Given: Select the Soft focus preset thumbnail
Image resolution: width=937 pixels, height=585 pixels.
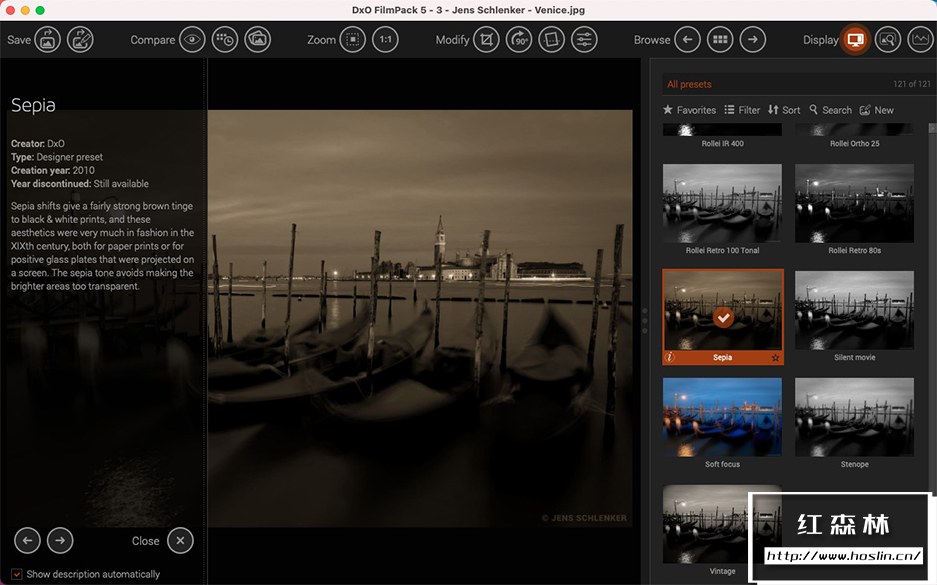Looking at the screenshot, I should coord(722,417).
